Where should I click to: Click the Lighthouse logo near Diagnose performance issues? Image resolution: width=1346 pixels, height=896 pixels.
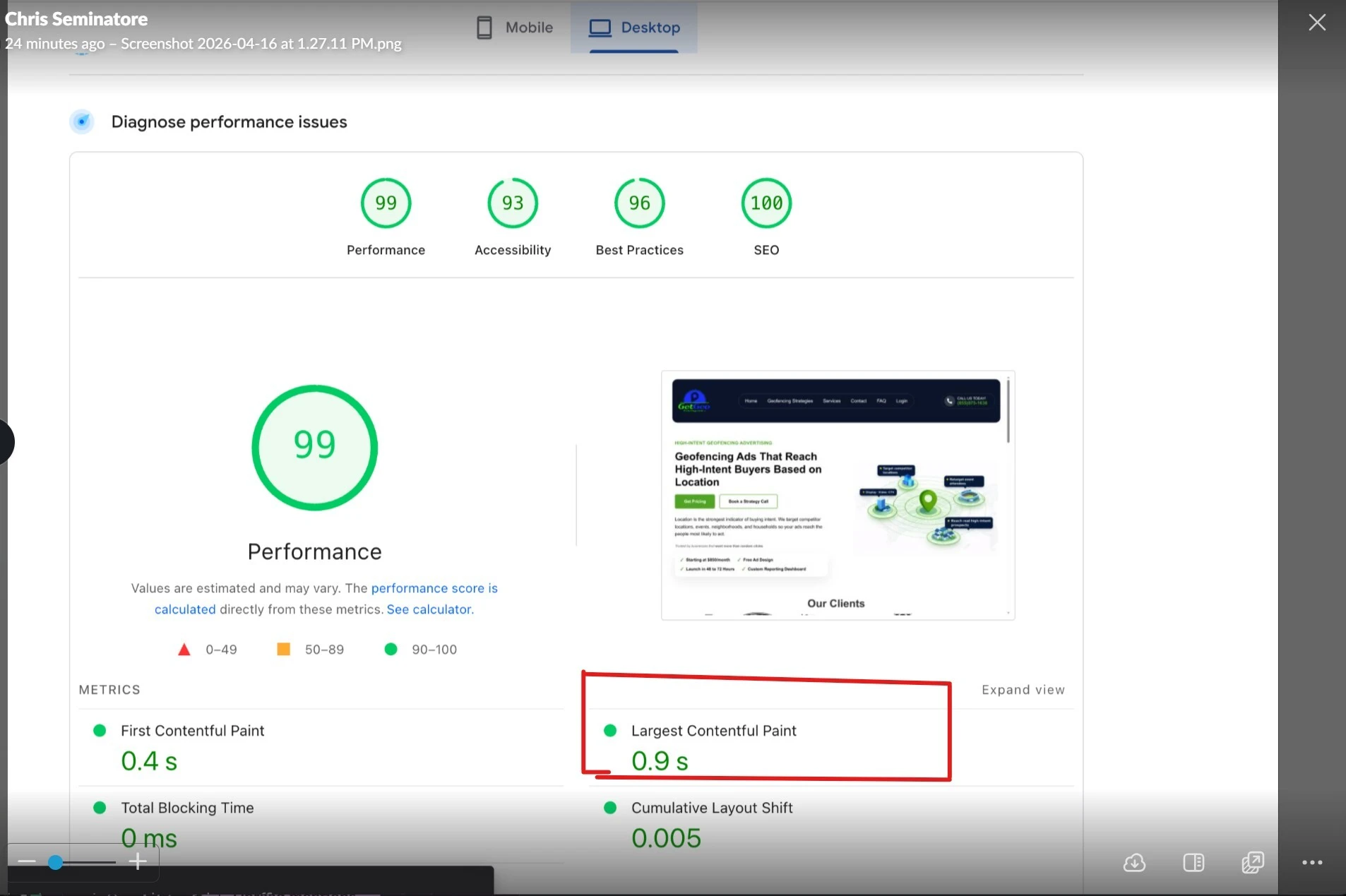(x=82, y=121)
